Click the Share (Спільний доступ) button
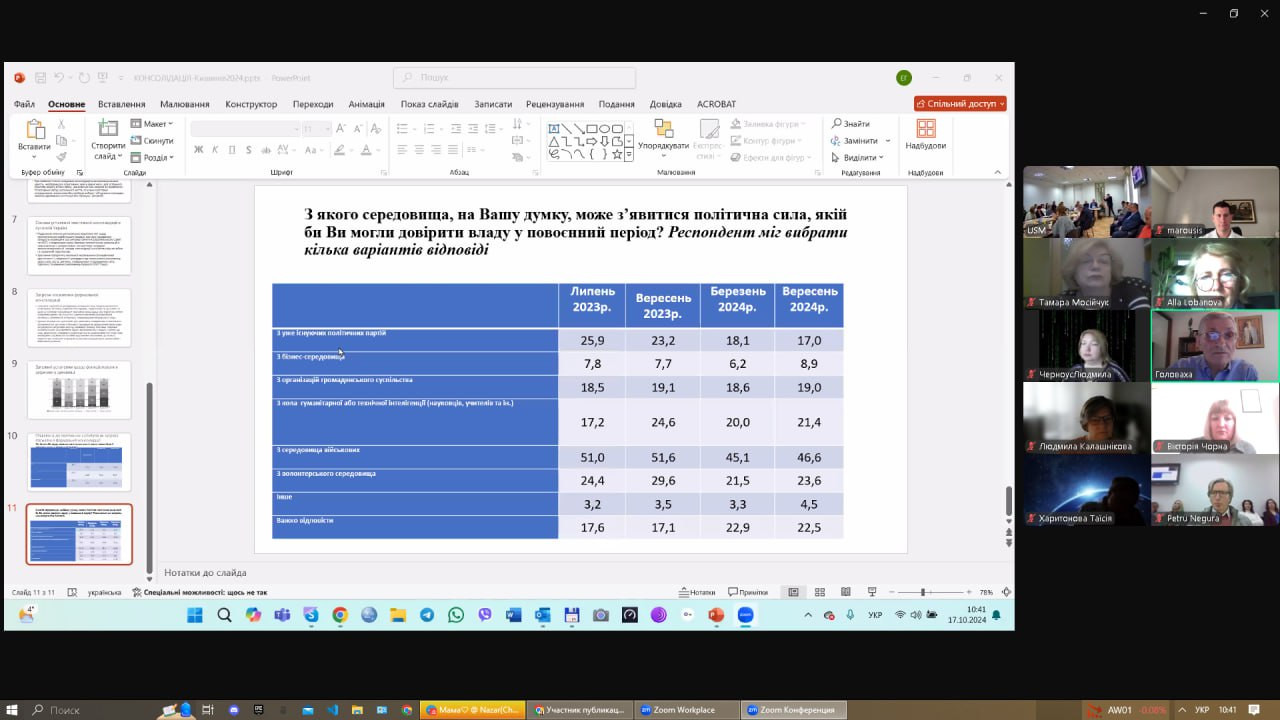1280x720 pixels. (960, 104)
